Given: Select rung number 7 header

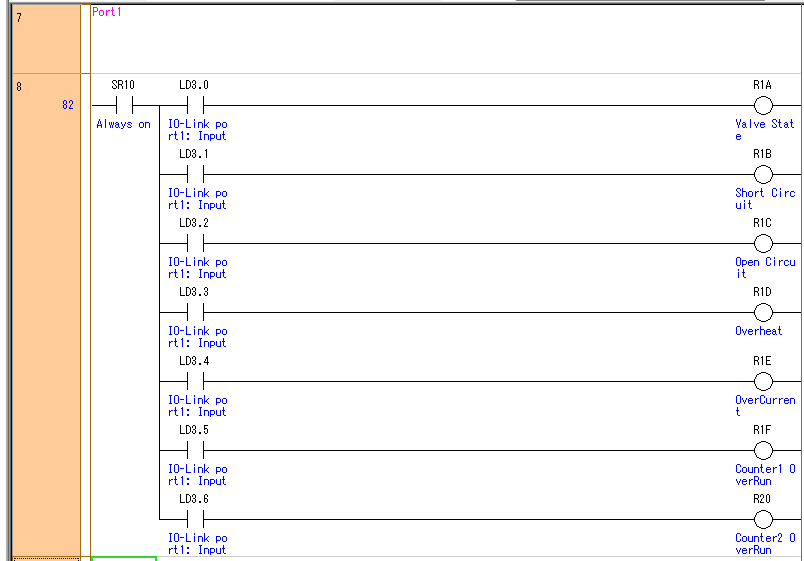Looking at the screenshot, I should pos(46,39).
